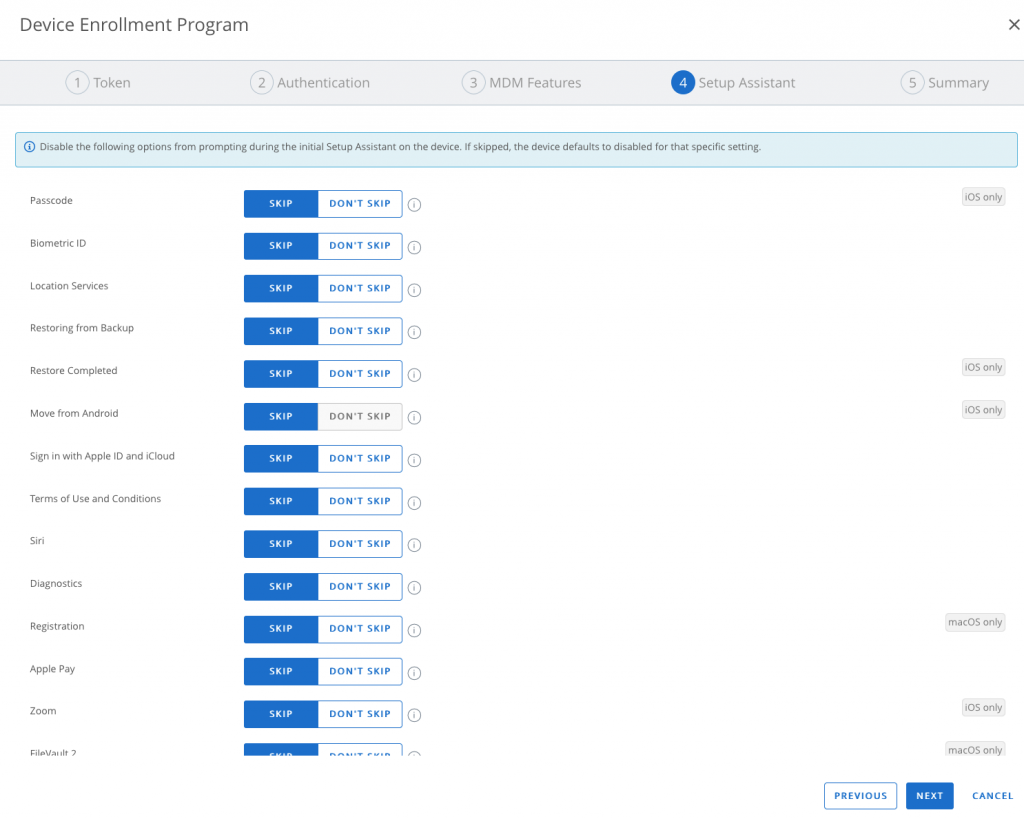Open the Location Services info icon
Screen dimensions: 1024x819
point(414,290)
